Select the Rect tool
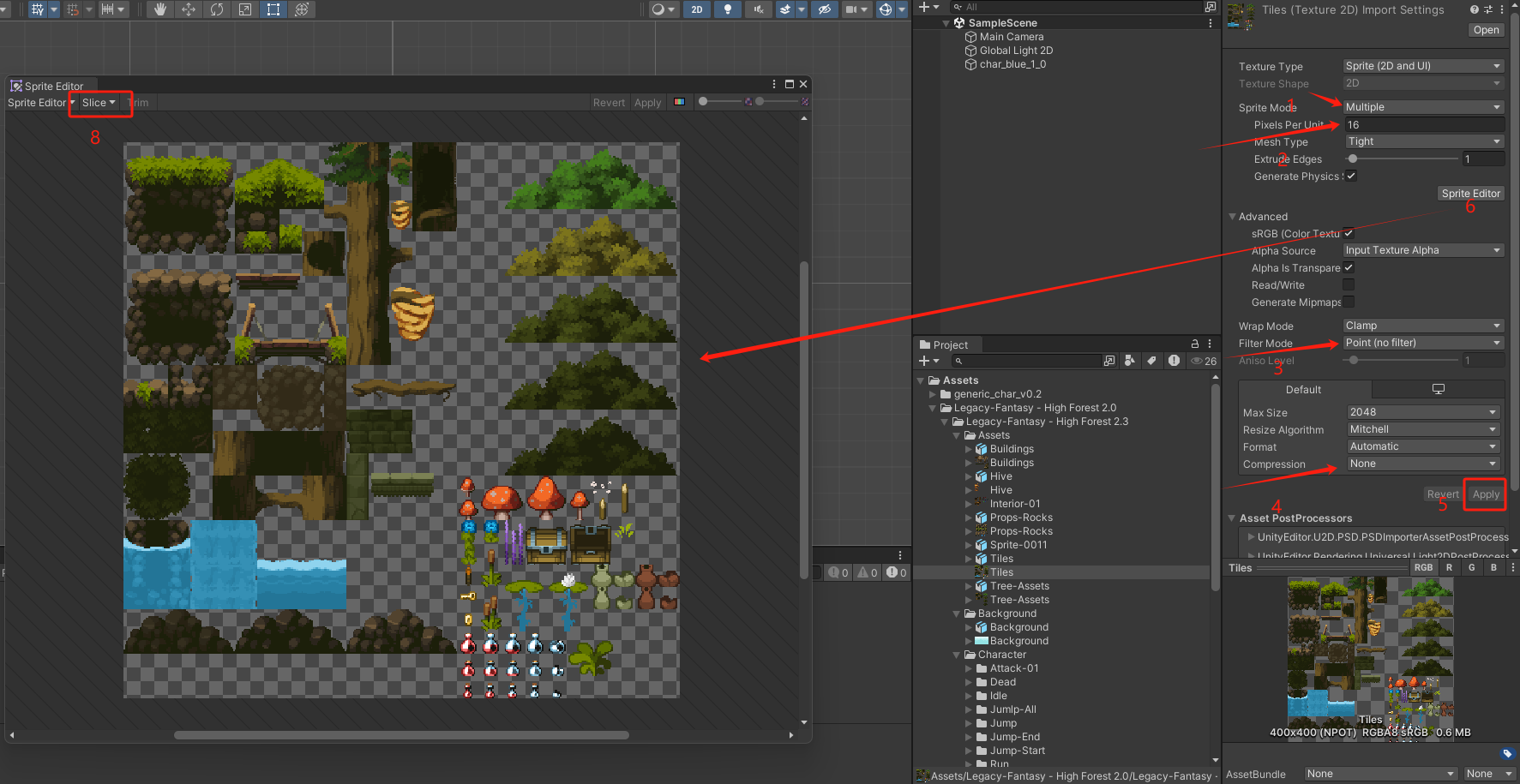Viewport: 1520px width, 784px height. tap(273, 9)
